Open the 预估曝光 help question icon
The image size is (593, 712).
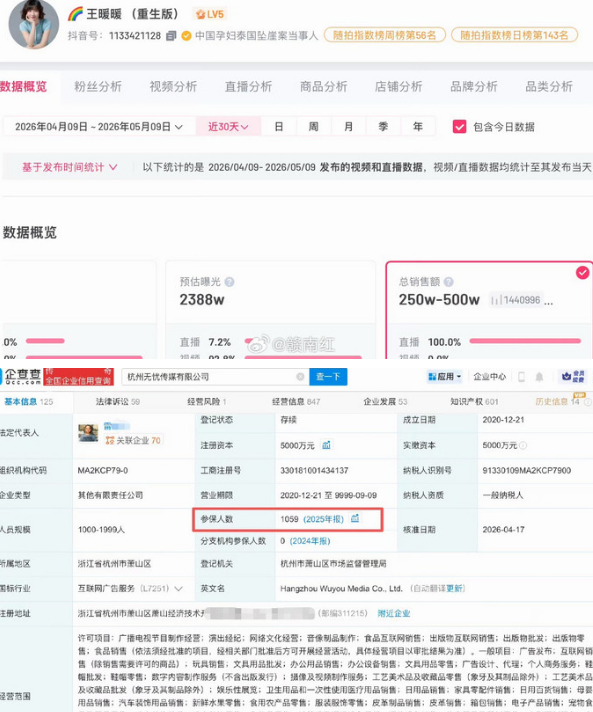click(x=229, y=282)
